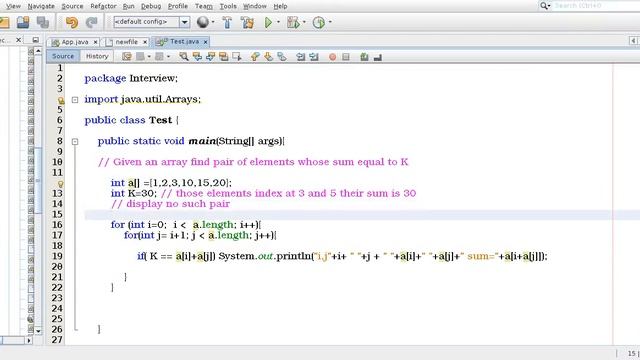Run the project with green play icon
640x360 pixels.
(268, 22)
